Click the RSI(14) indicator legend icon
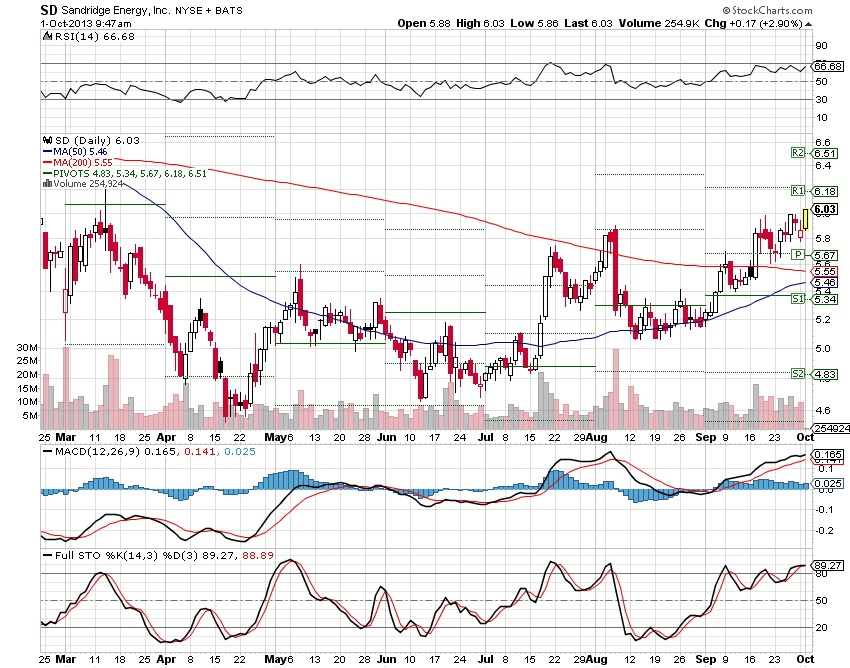850x668 pixels. [48, 36]
